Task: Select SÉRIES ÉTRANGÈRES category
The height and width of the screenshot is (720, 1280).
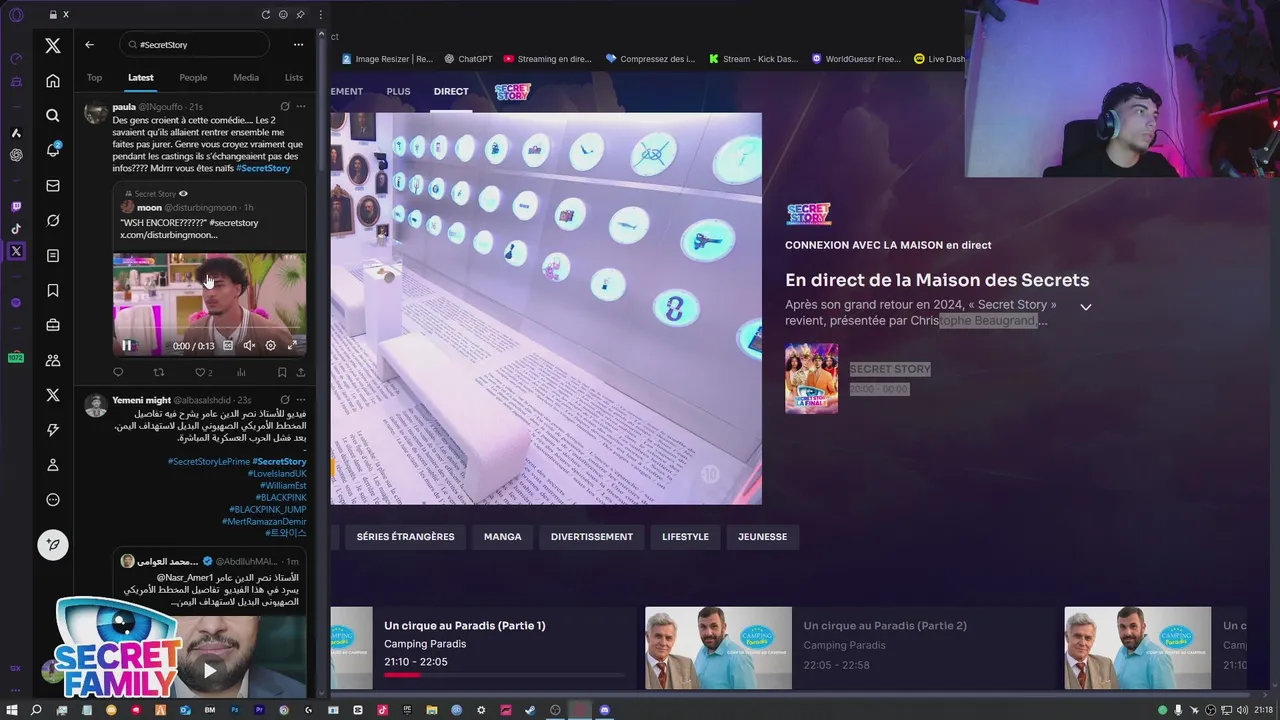Action: tap(405, 537)
